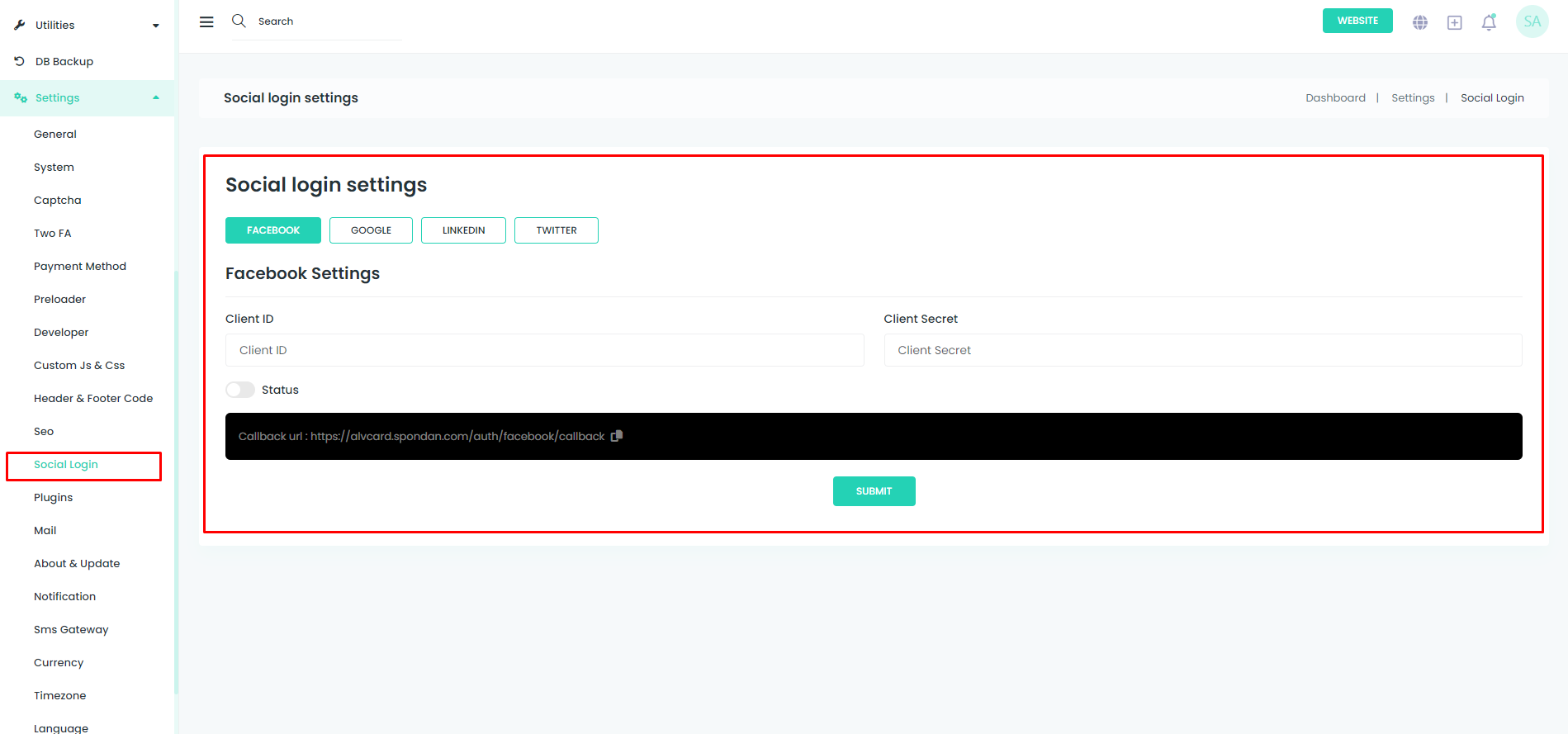This screenshot has height=734, width=1568.
Task: Open Custom Js & Css menu item
Action: [79, 365]
